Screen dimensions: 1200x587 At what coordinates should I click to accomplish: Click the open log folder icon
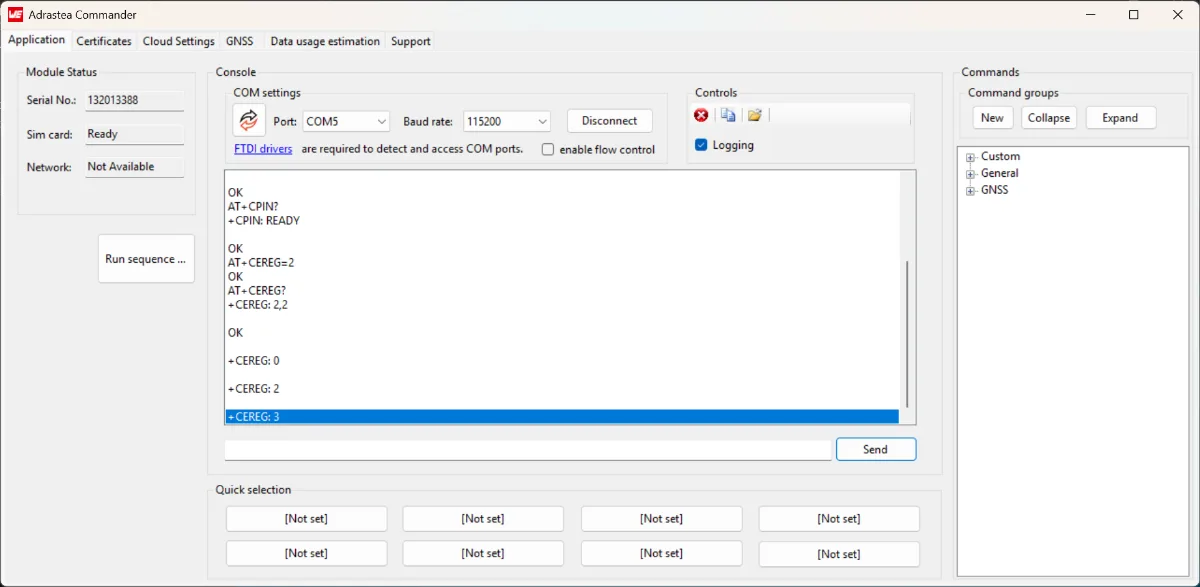click(x=755, y=115)
